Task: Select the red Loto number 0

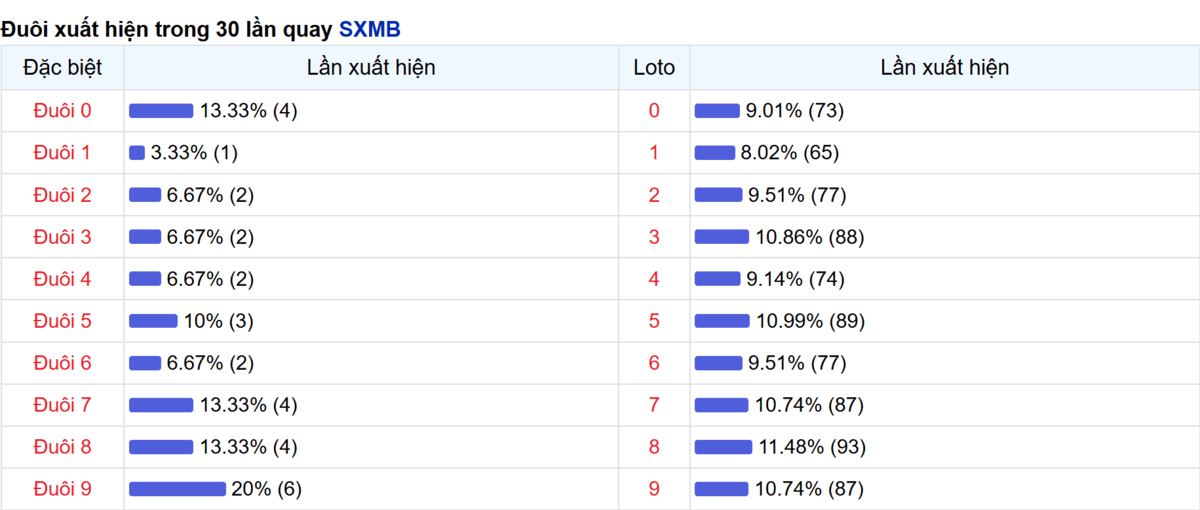Action: (654, 111)
